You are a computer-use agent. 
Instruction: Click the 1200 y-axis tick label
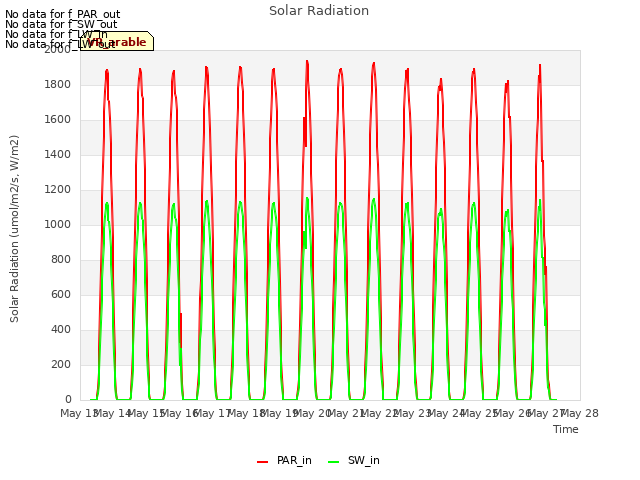pyautogui.click(x=58, y=190)
